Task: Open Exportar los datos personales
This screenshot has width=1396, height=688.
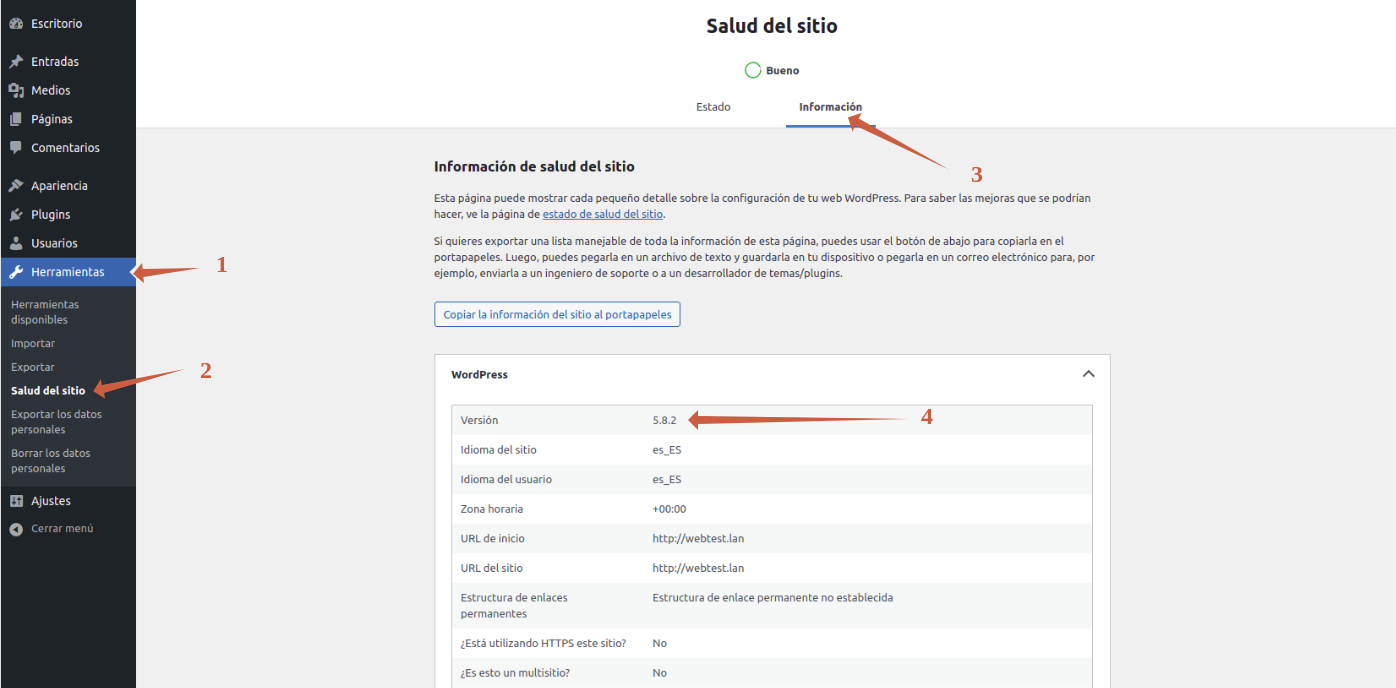Action: [56, 421]
